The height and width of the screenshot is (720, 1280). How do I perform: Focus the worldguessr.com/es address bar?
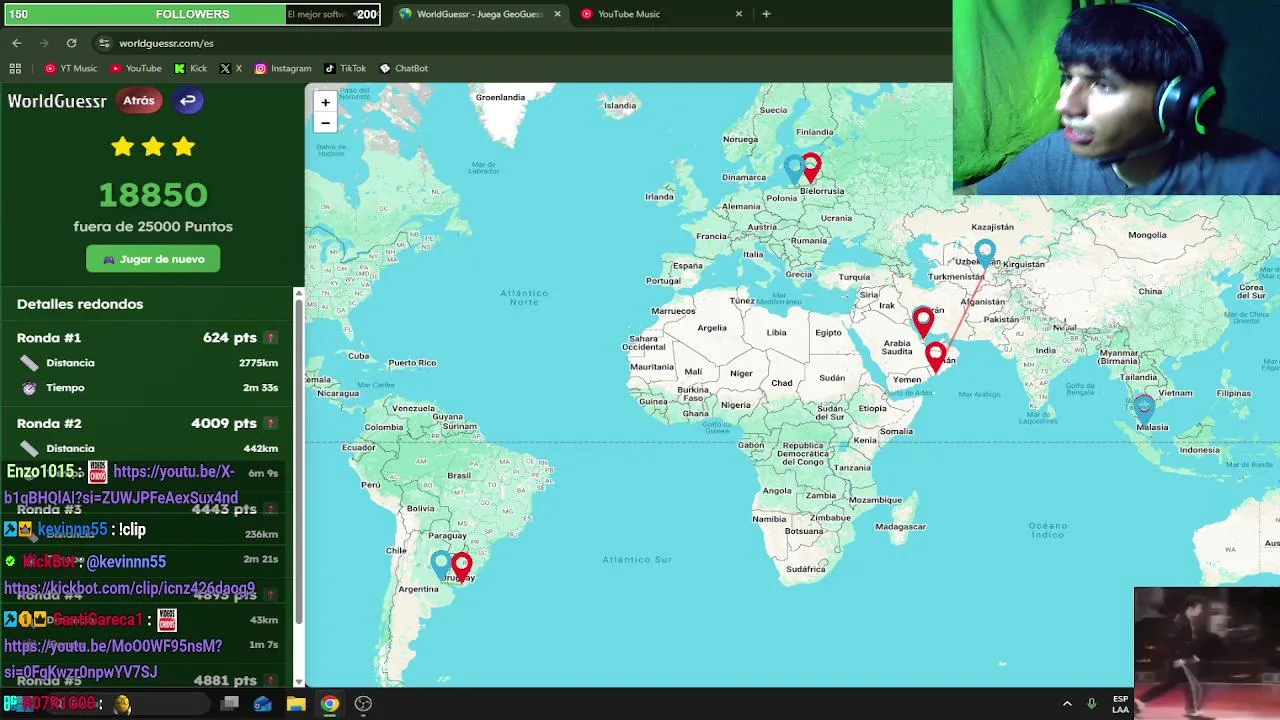click(166, 43)
